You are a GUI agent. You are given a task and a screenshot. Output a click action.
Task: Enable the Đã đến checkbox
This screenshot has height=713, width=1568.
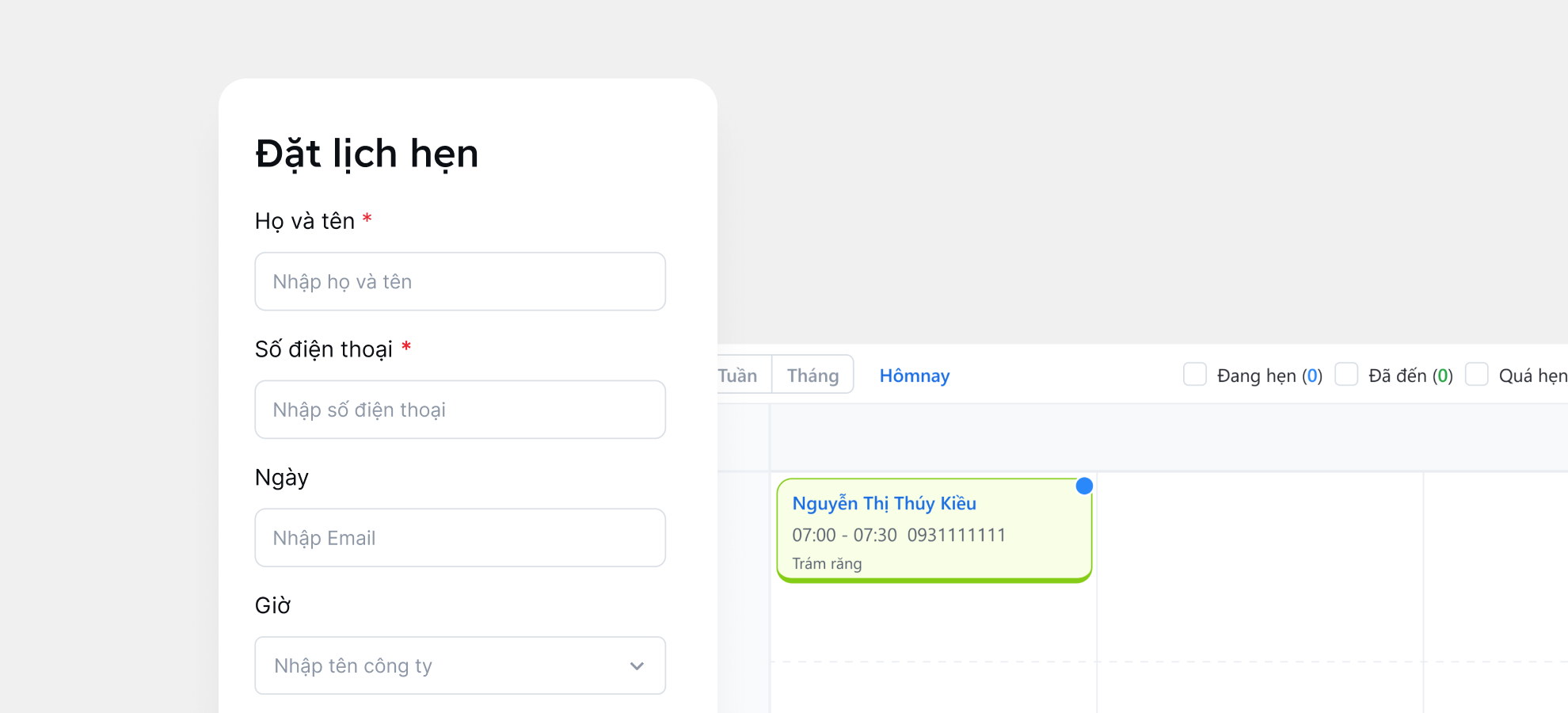coord(1346,375)
